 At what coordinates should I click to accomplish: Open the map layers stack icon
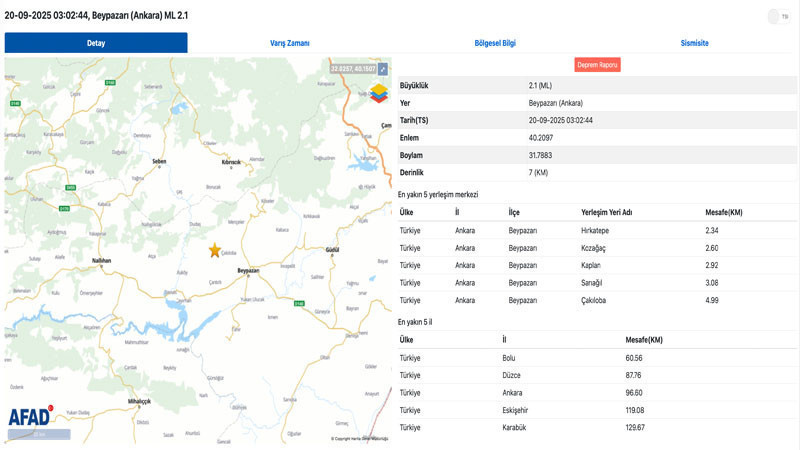point(379,93)
